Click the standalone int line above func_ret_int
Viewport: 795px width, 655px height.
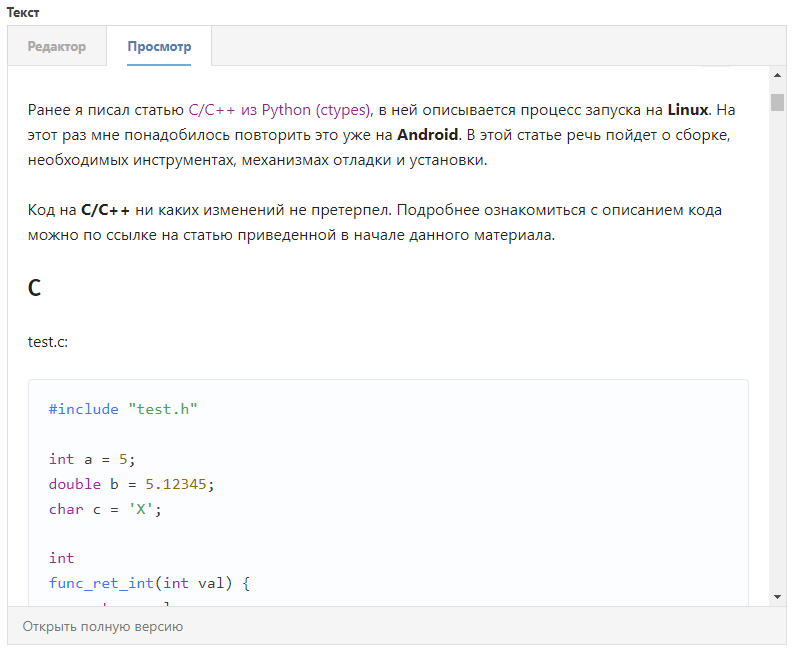click(61, 558)
